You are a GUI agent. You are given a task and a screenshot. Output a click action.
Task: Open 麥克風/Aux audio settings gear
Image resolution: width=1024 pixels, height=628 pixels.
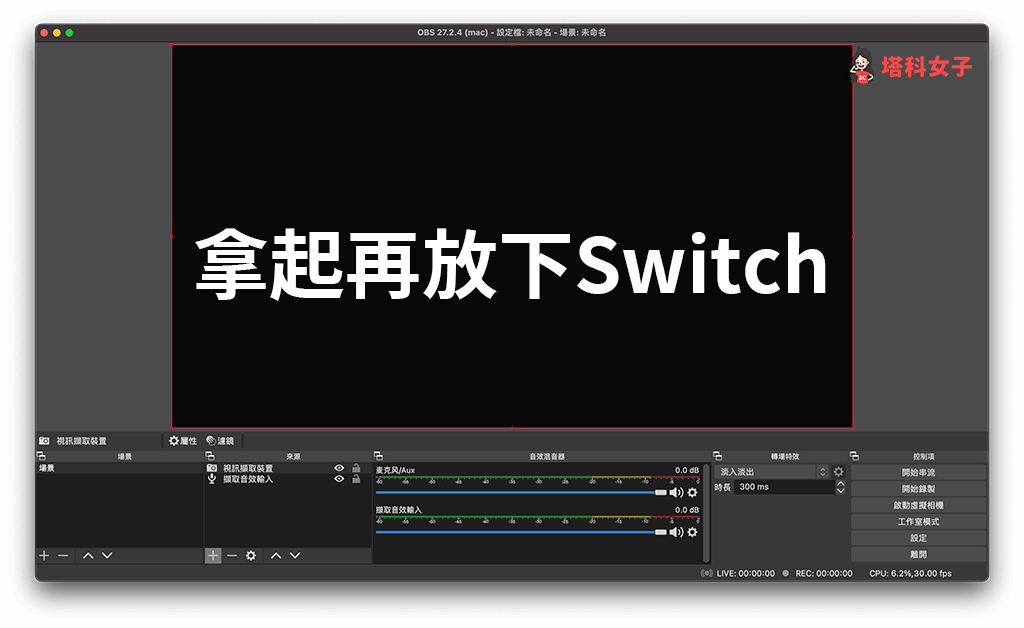692,492
